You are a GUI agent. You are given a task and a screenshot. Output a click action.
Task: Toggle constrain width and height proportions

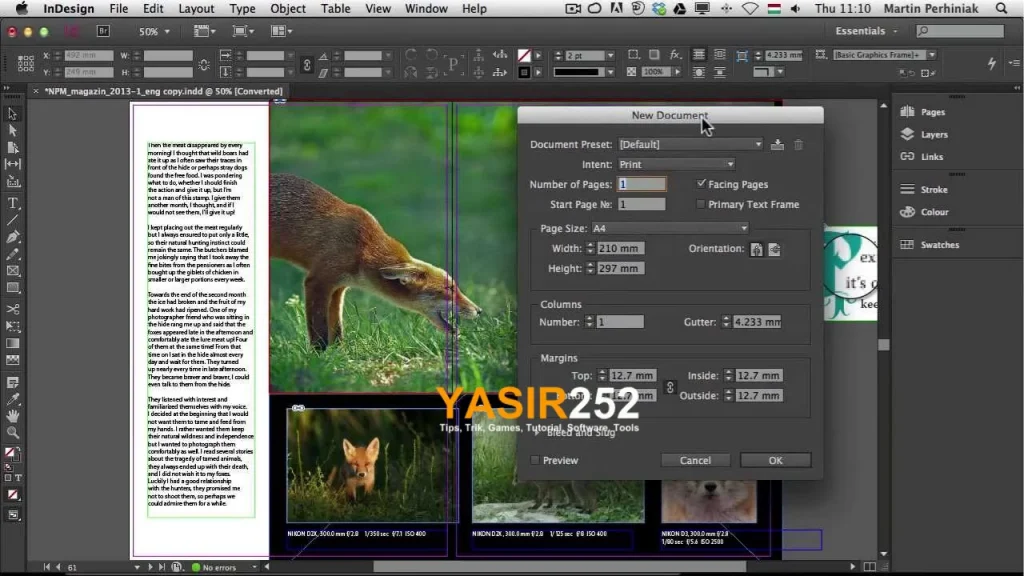(x=204, y=64)
